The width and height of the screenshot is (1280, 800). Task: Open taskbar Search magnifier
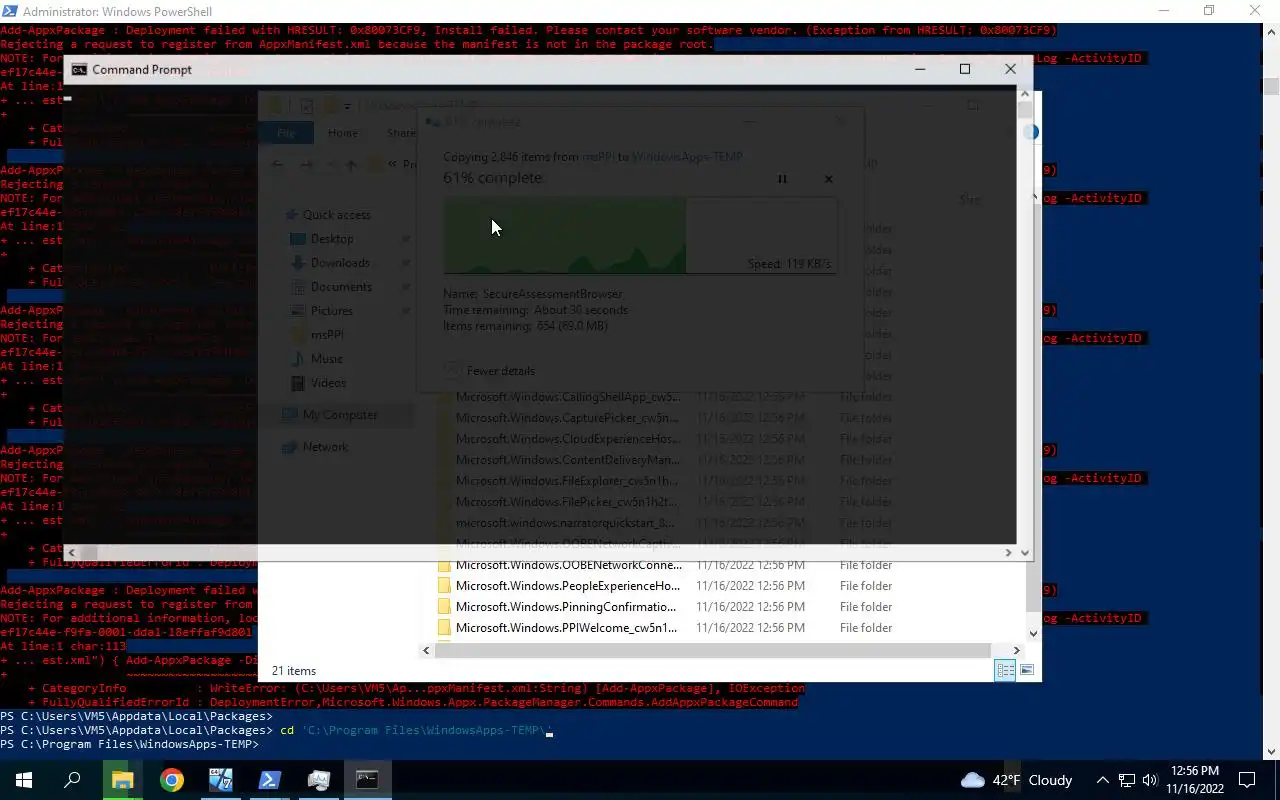(72, 780)
